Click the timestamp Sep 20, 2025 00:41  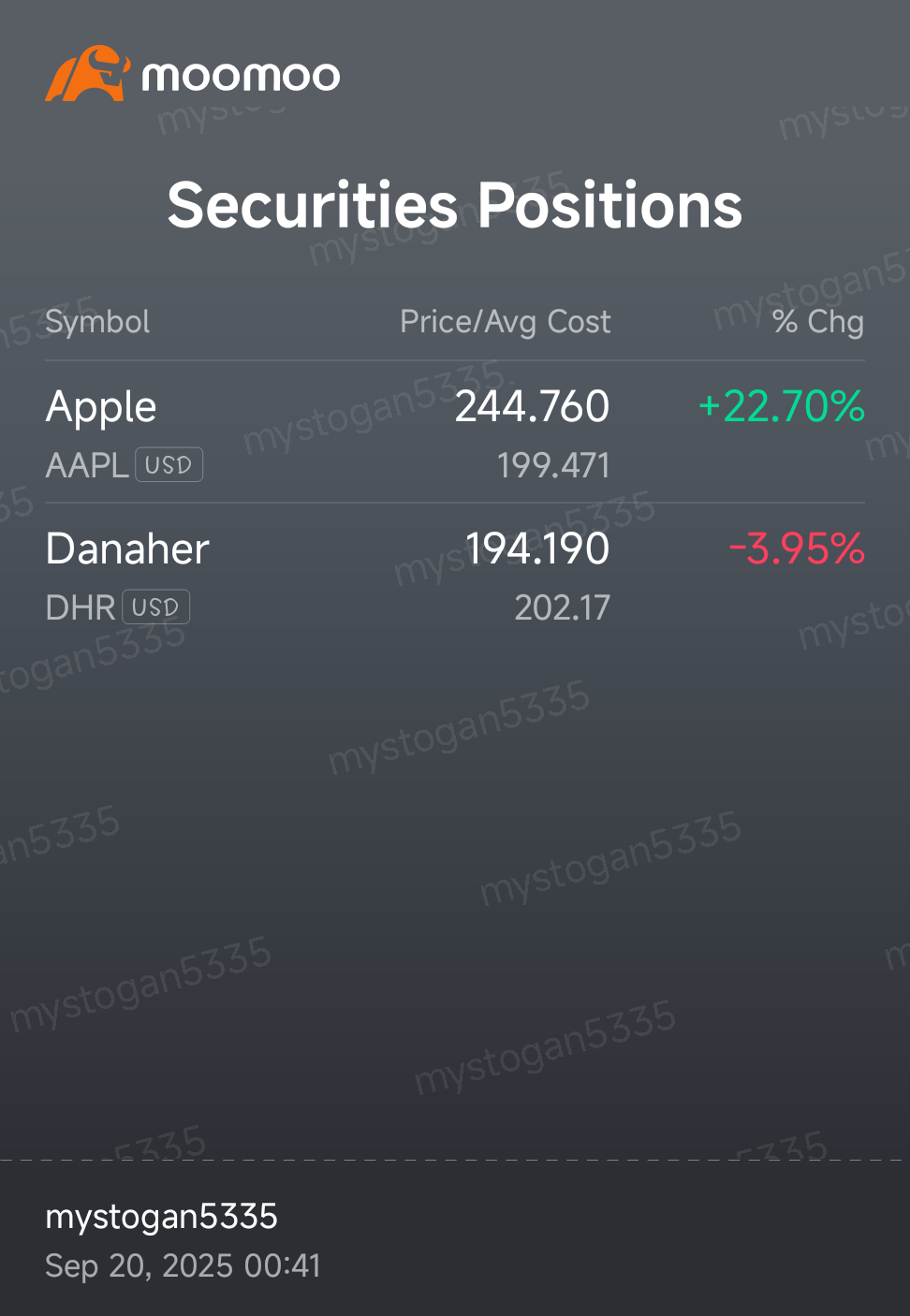(183, 1266)
